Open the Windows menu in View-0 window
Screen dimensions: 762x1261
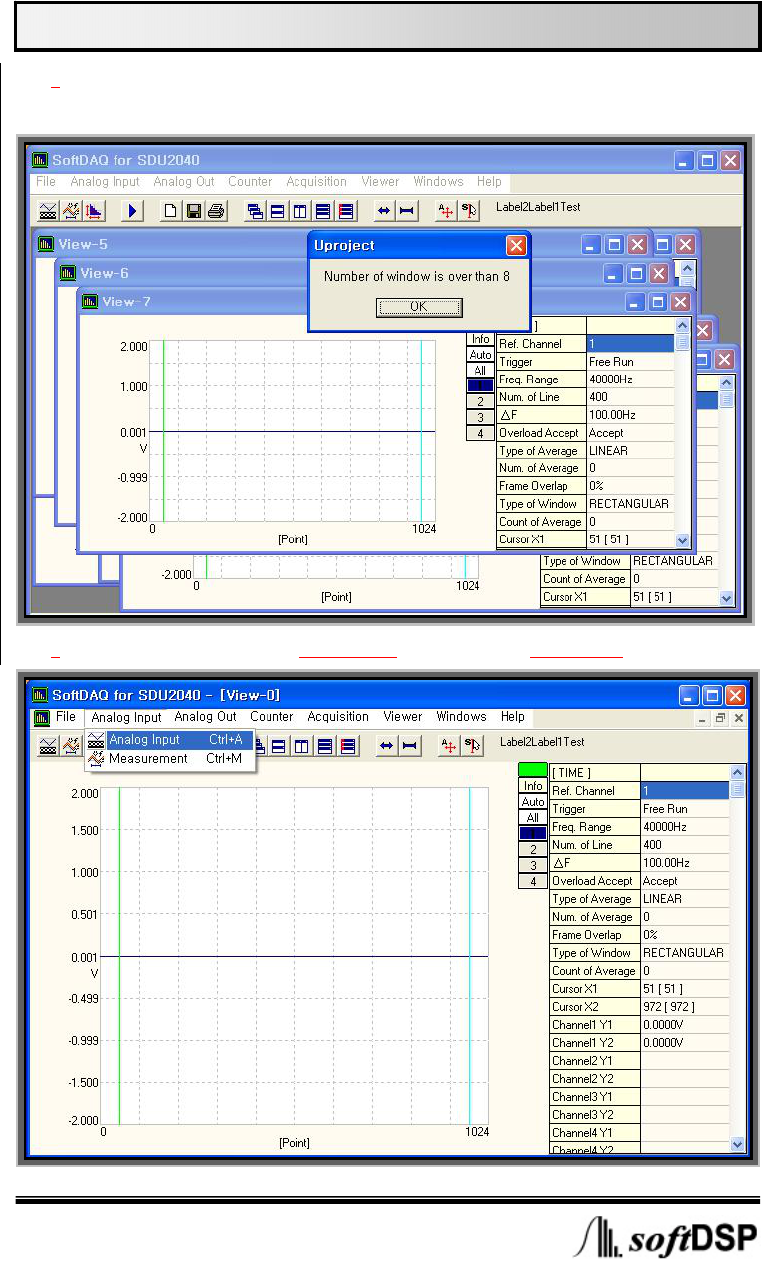click(x=461, y=717)
